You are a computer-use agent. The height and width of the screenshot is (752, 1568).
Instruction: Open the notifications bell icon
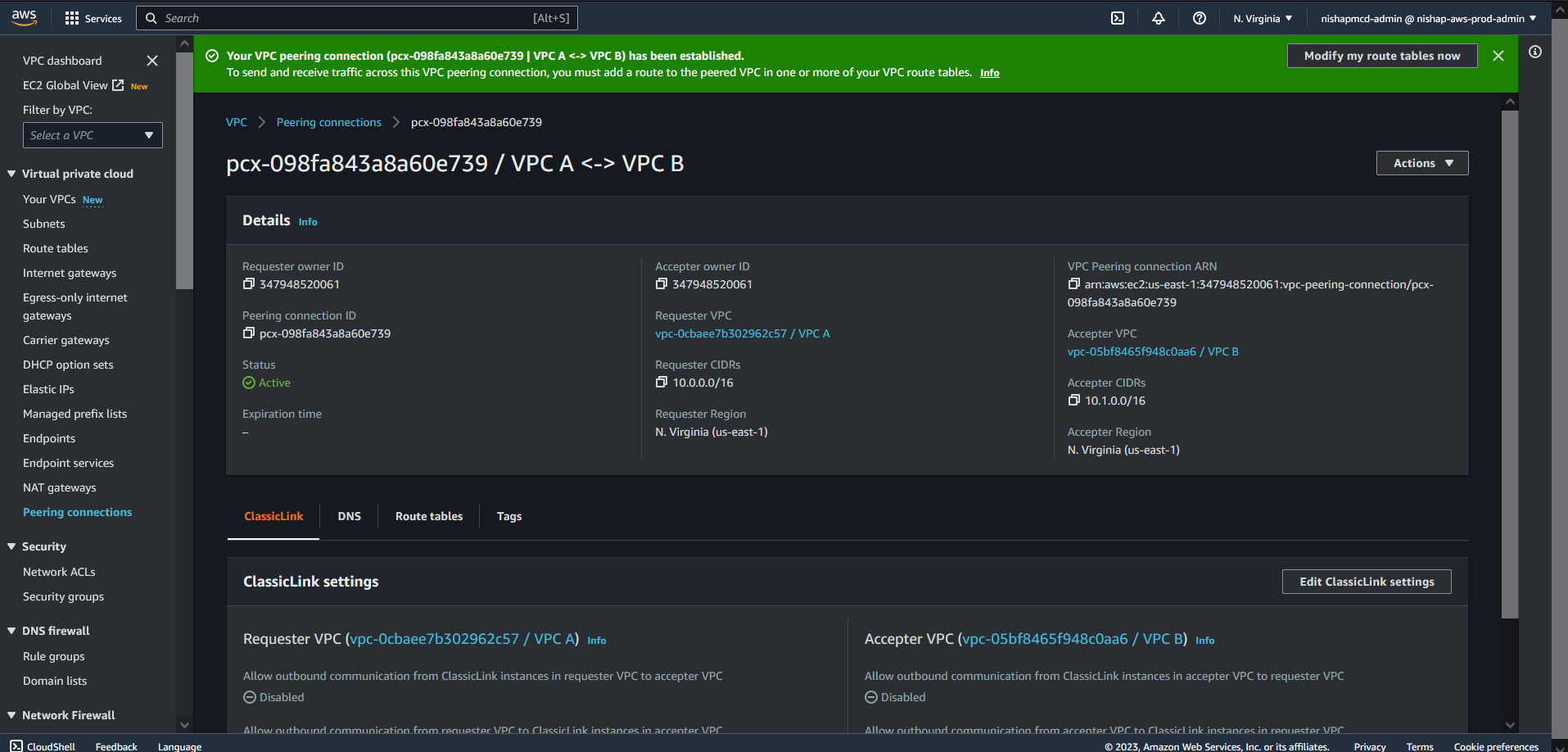pos(1159,18)
